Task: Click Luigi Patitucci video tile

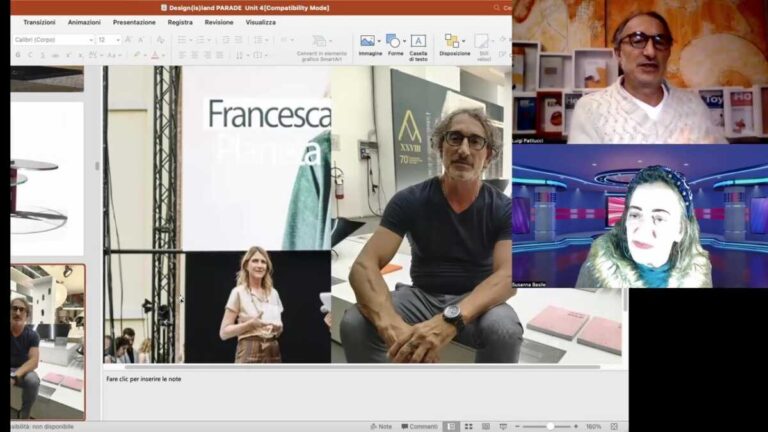Action: click(x=640, y=72)
